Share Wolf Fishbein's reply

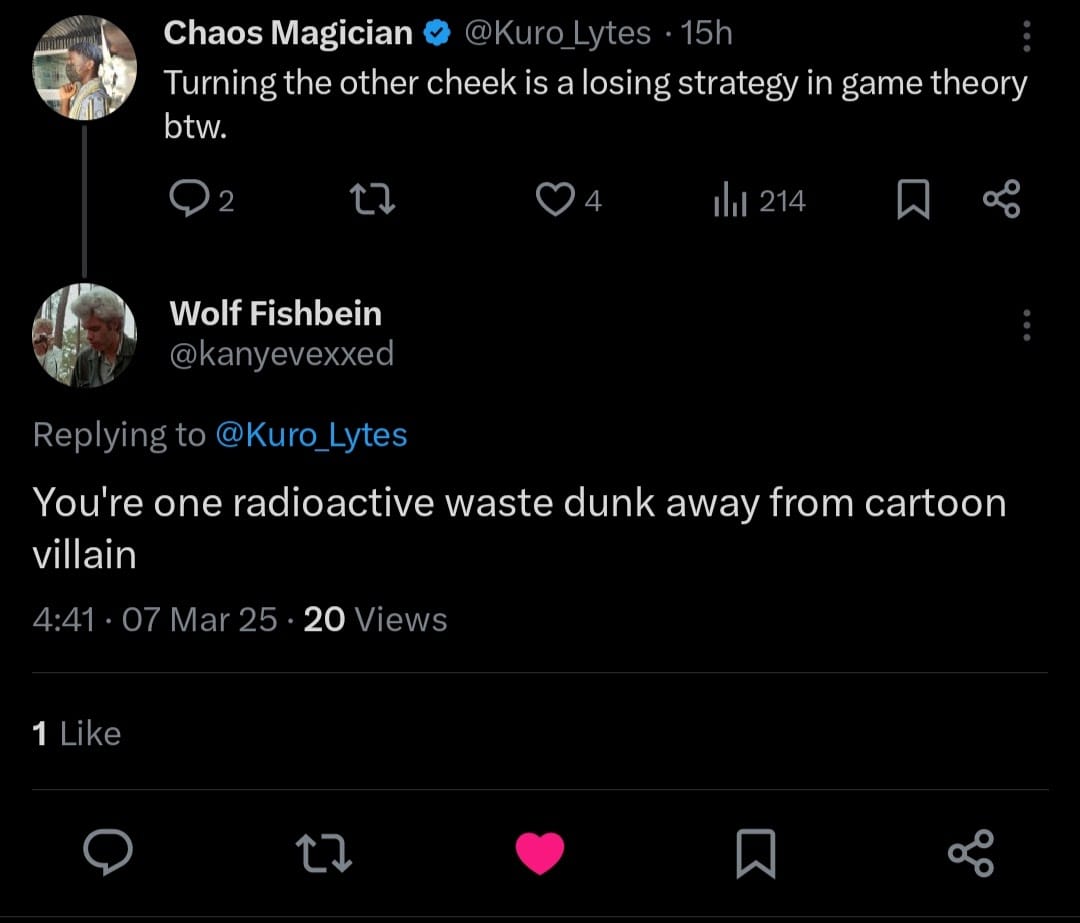971,853
